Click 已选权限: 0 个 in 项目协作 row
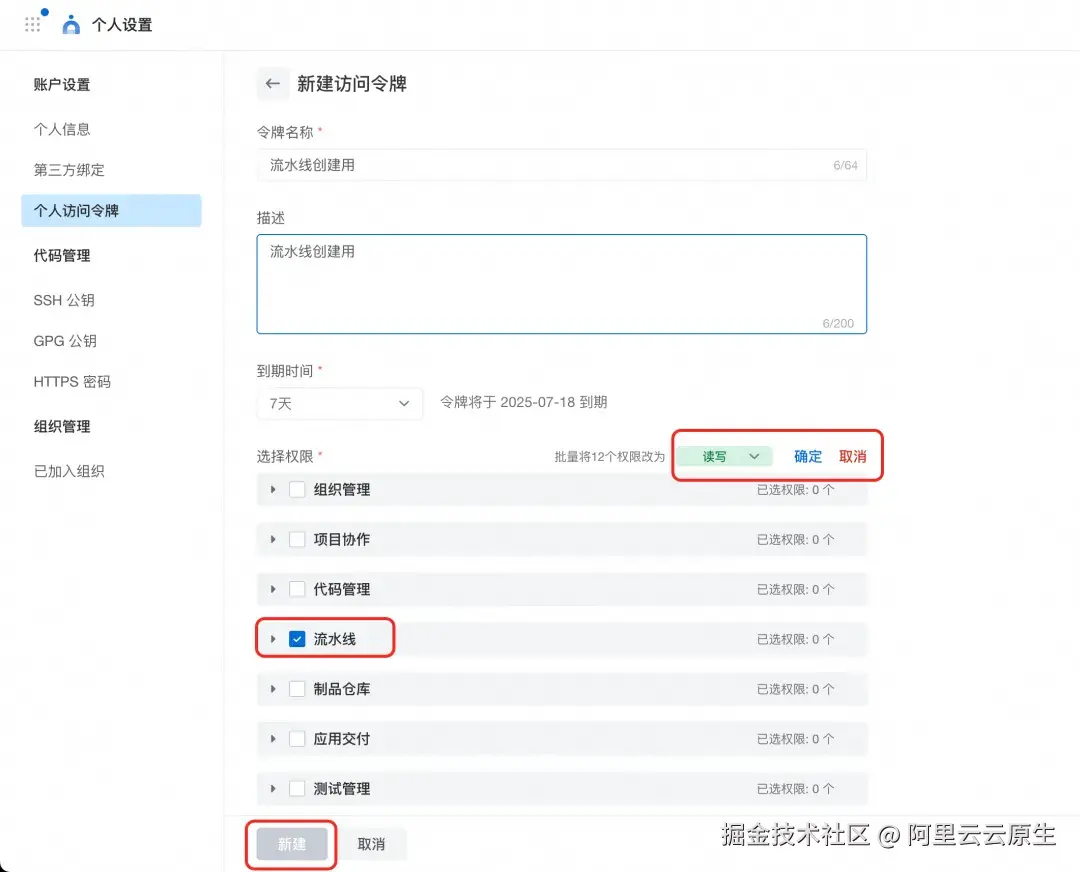 coord(796,539)
